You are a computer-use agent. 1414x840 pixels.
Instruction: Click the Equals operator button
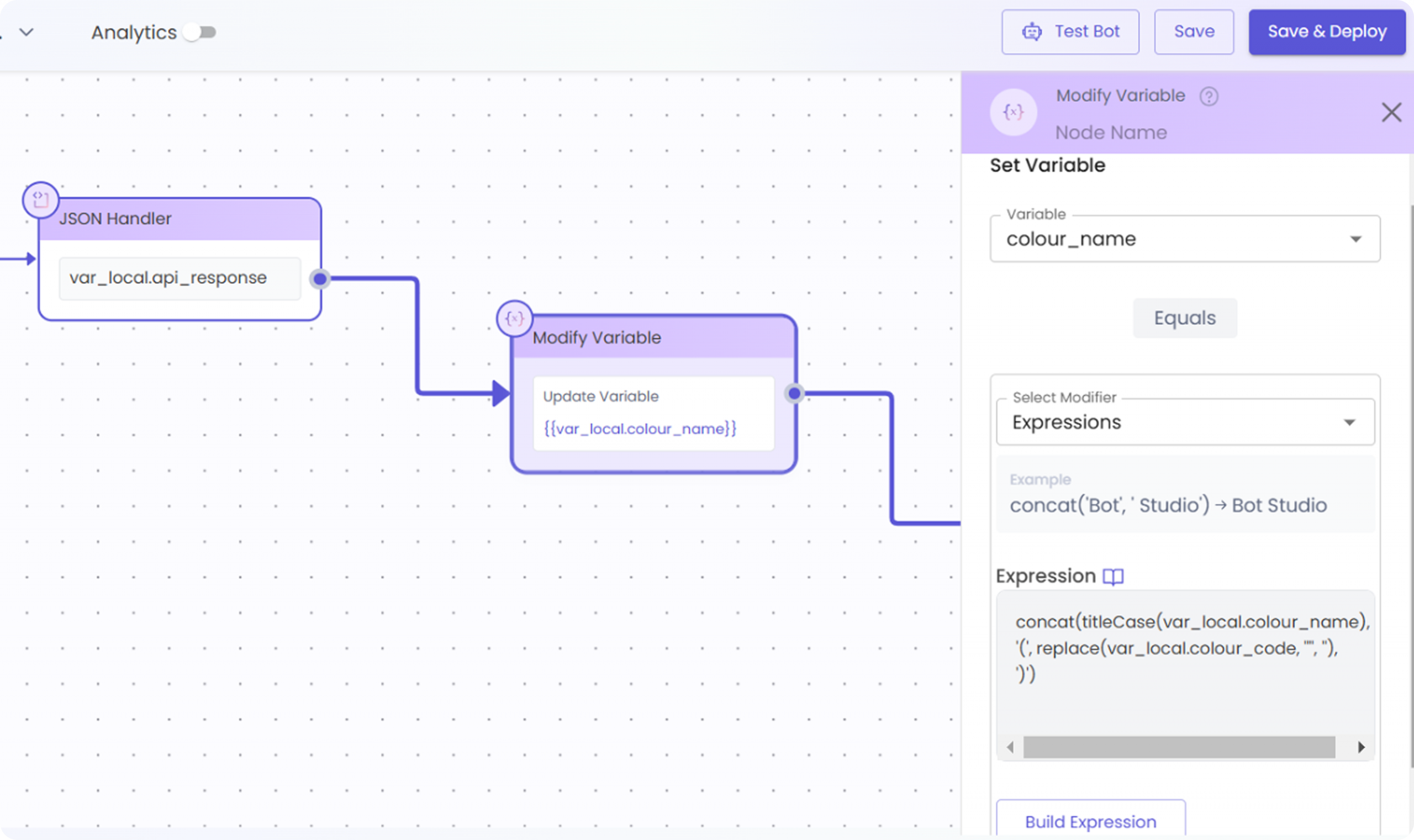tap(1184, 318)
